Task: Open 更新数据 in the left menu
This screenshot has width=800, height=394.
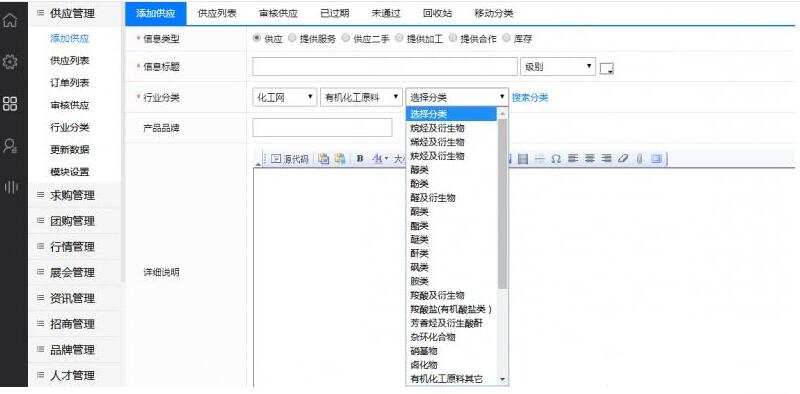Action: pyautogui.click(x=70, y=150)
